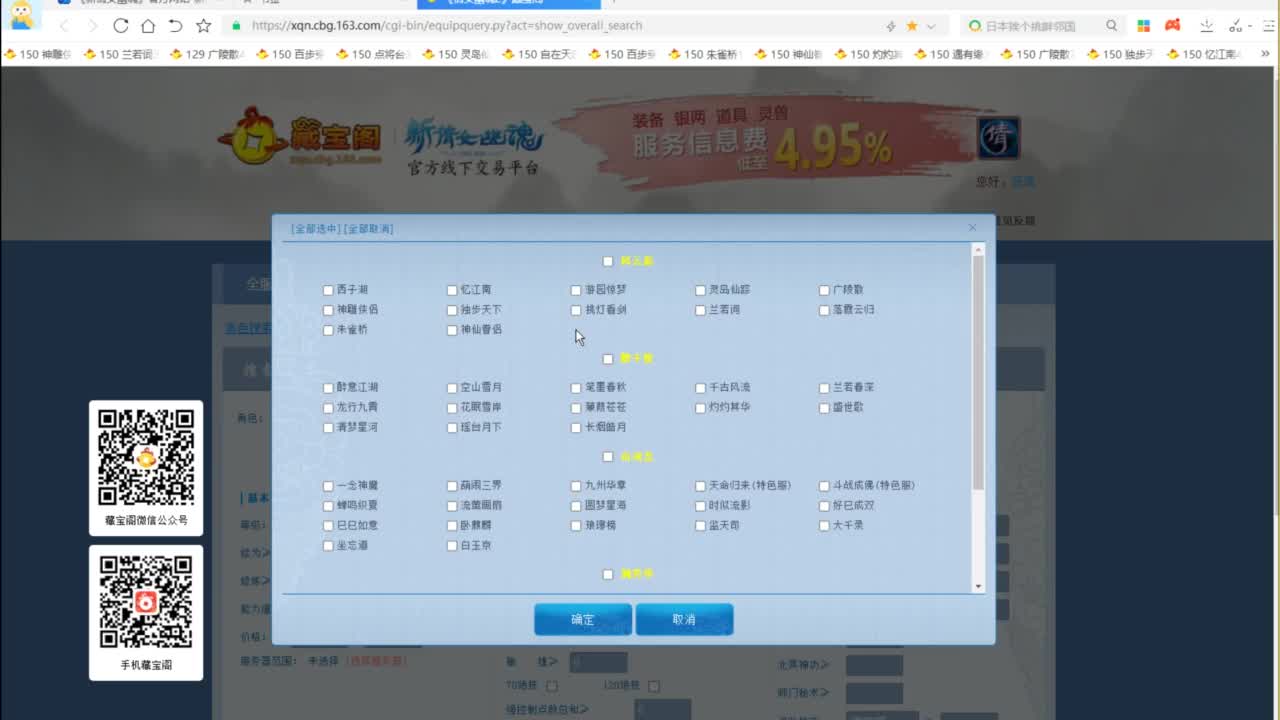Click the browser refresh icon
This screenshot has height=720, width=1280.
pos(121,25)
